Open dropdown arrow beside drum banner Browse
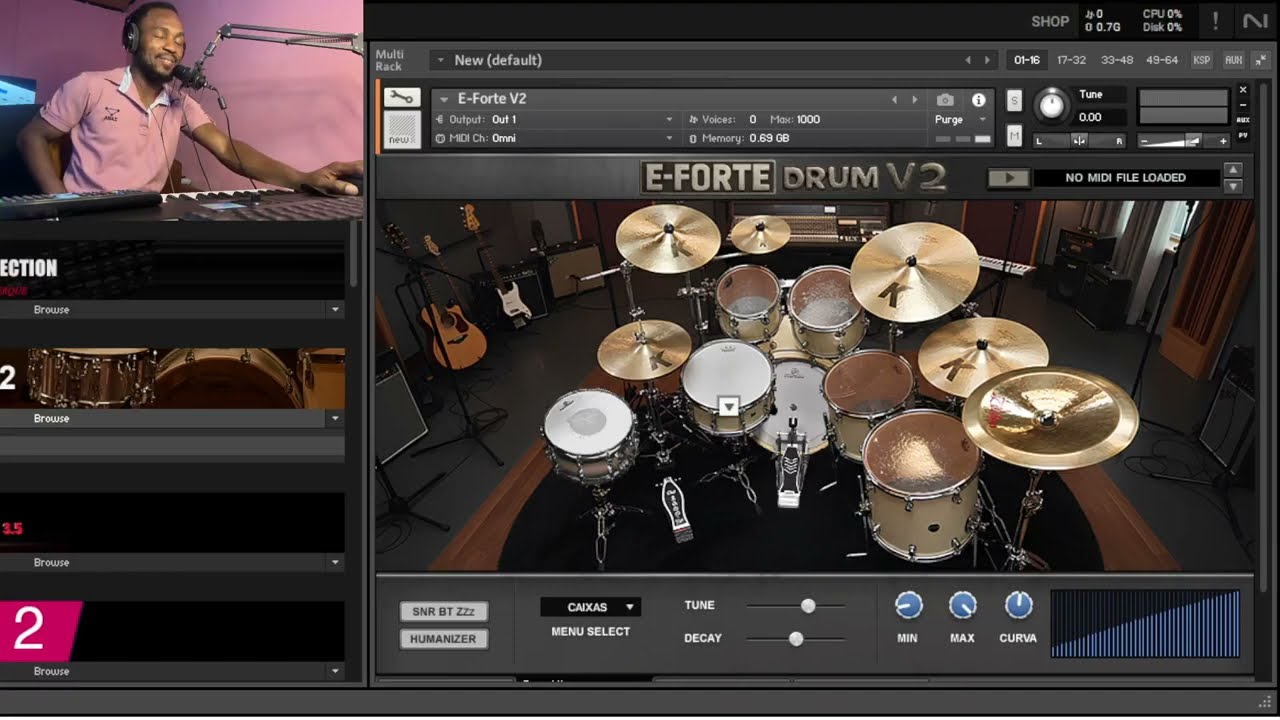 click(335, 419)
